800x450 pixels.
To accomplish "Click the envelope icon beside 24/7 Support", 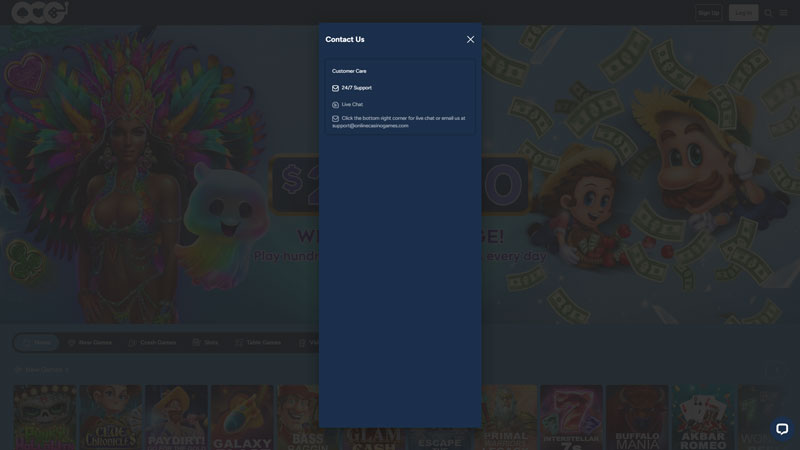I will (335, 88).
